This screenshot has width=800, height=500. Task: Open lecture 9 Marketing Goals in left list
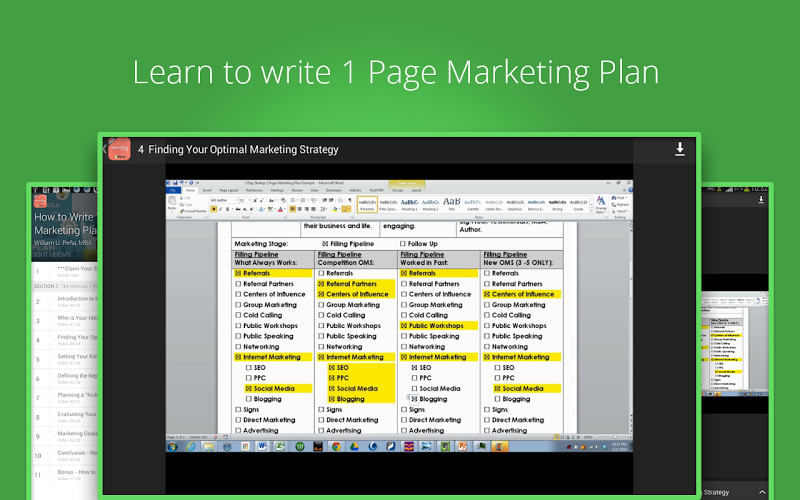(64, 436)
